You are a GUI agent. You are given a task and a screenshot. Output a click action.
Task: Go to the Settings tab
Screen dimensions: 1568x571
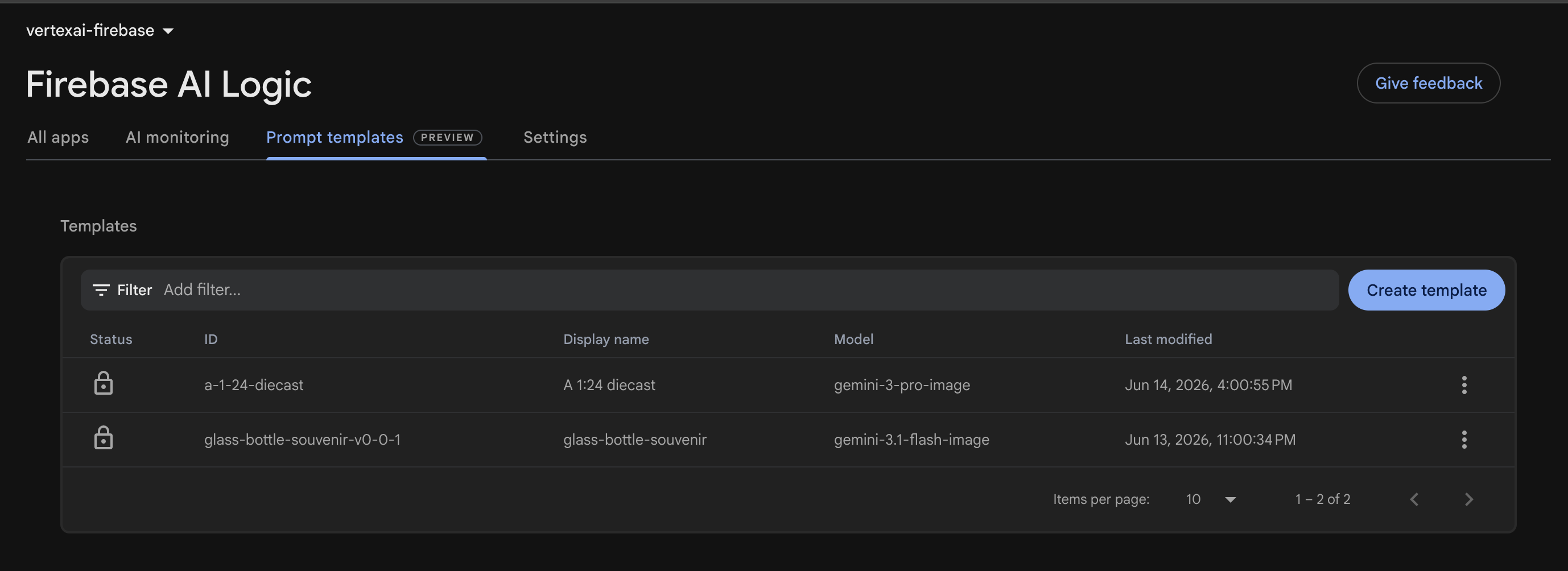pyautogui.click(x=555, y=138)
